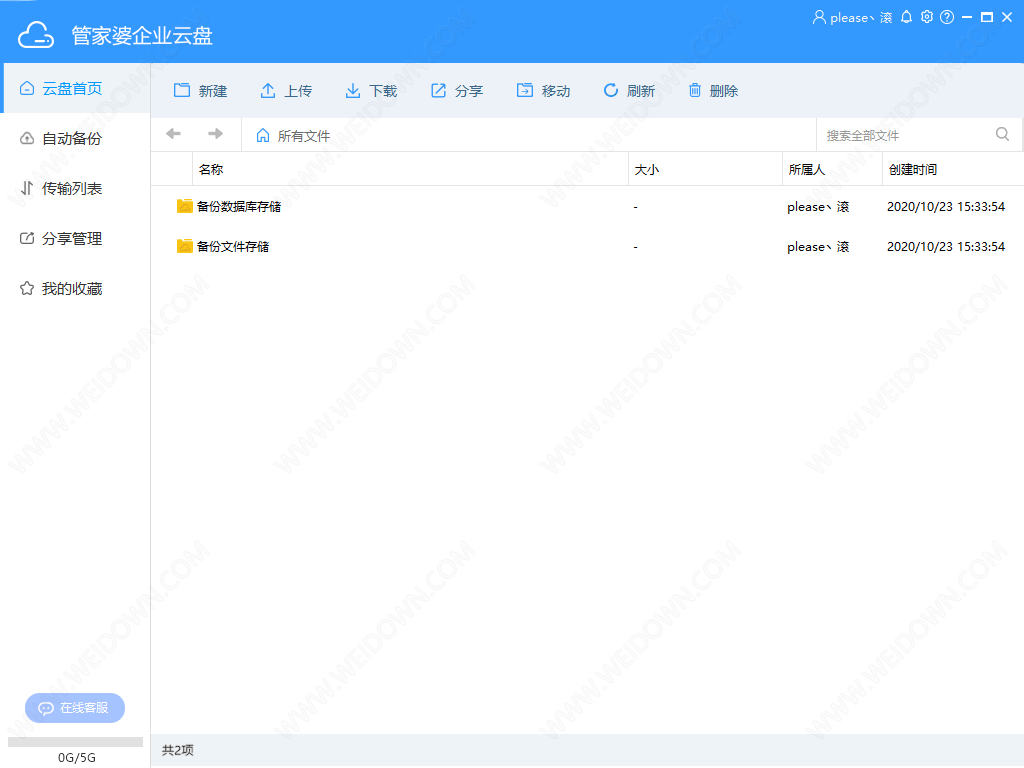Image resolution: width=1024 pixels, height=768 pixels.
Task: Open the help question mark icon
Action: (947, 18)
